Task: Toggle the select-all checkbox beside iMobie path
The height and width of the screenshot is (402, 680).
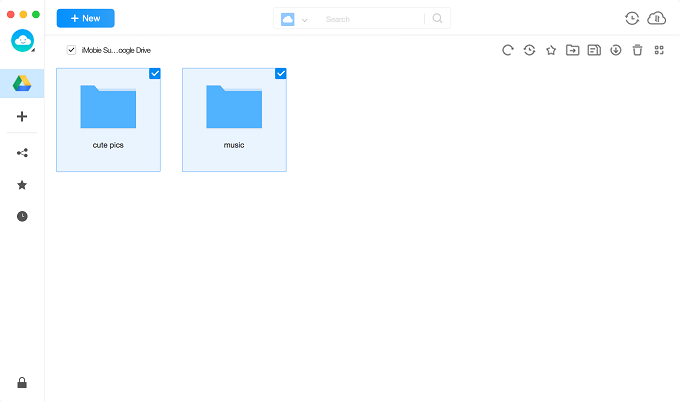Action: point(71,50)
